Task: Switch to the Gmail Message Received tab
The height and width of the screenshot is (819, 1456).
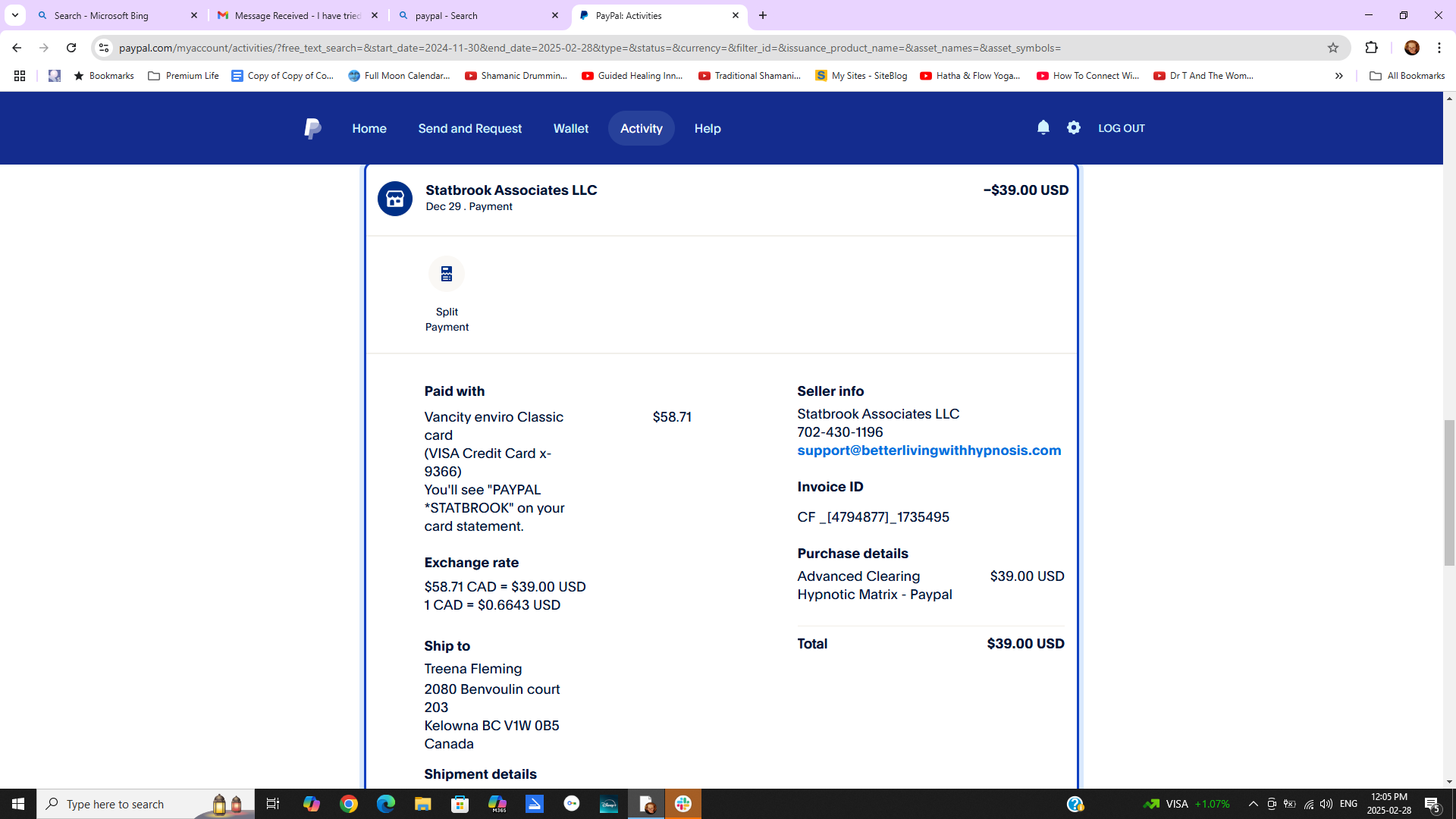Action: click(297, 15)
